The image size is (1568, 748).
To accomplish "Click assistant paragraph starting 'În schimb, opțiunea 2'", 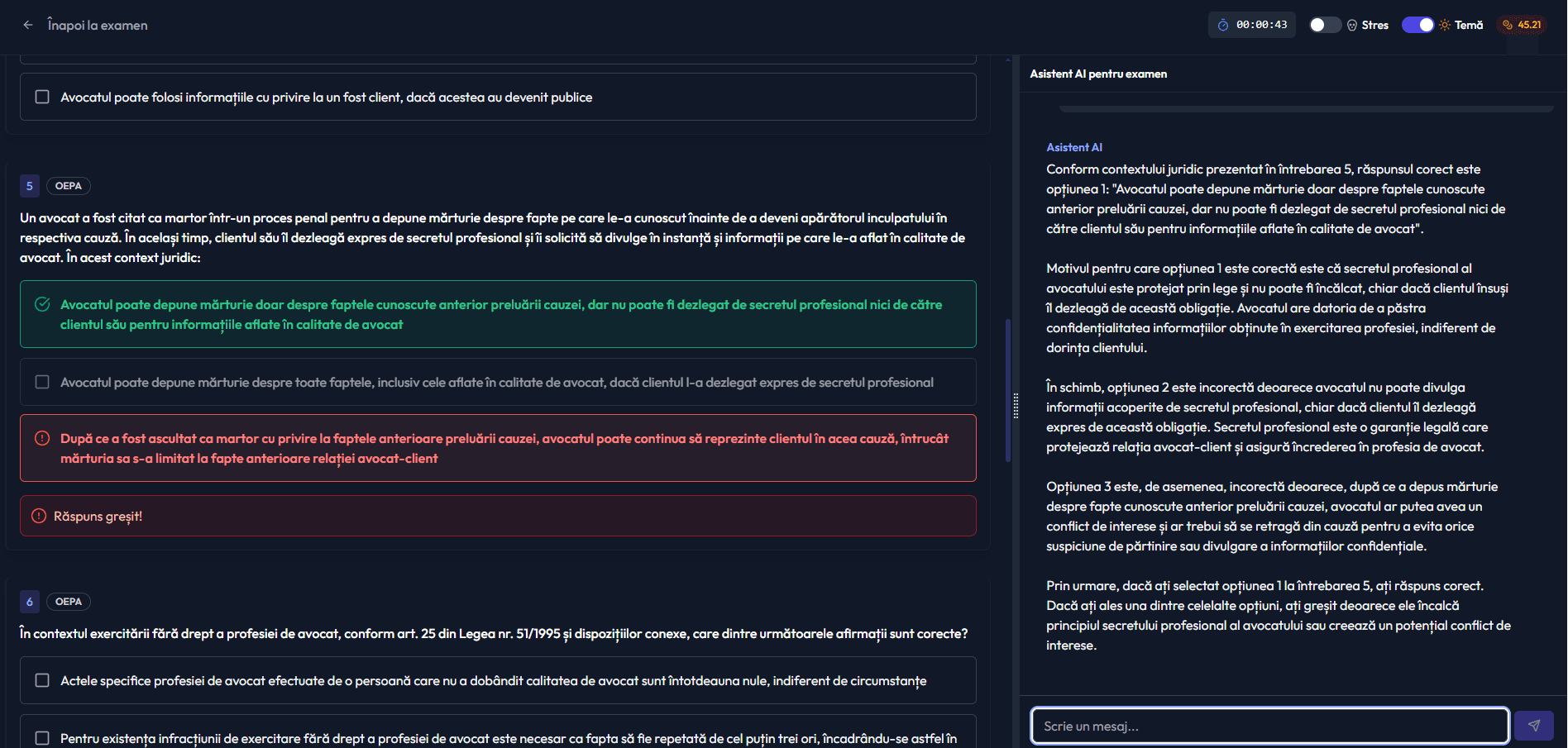I will [1267, 417].
